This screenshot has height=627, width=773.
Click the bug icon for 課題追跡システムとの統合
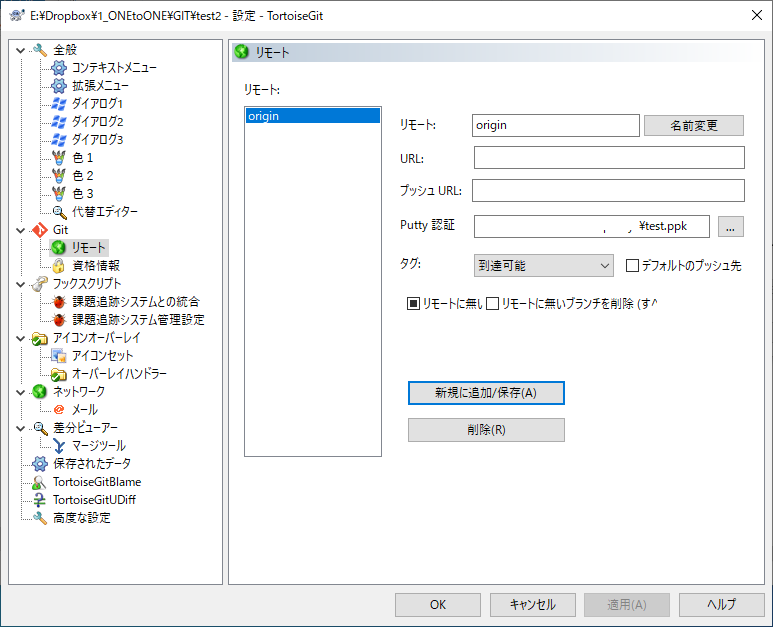pos(59,302)
